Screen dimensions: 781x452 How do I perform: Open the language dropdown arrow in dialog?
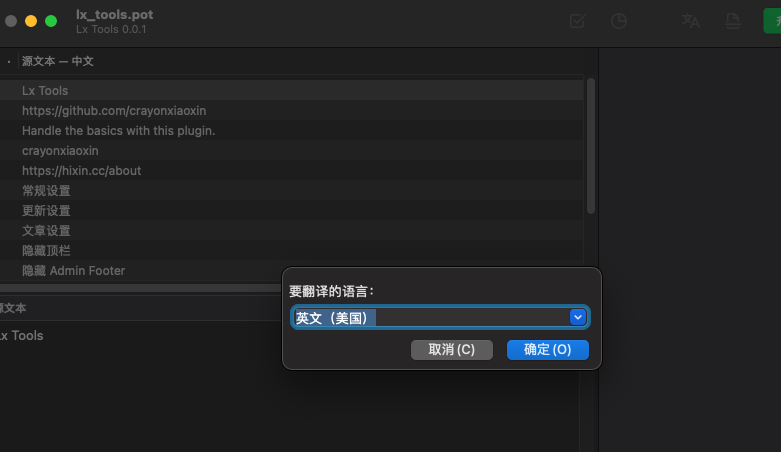click(577, 317)
